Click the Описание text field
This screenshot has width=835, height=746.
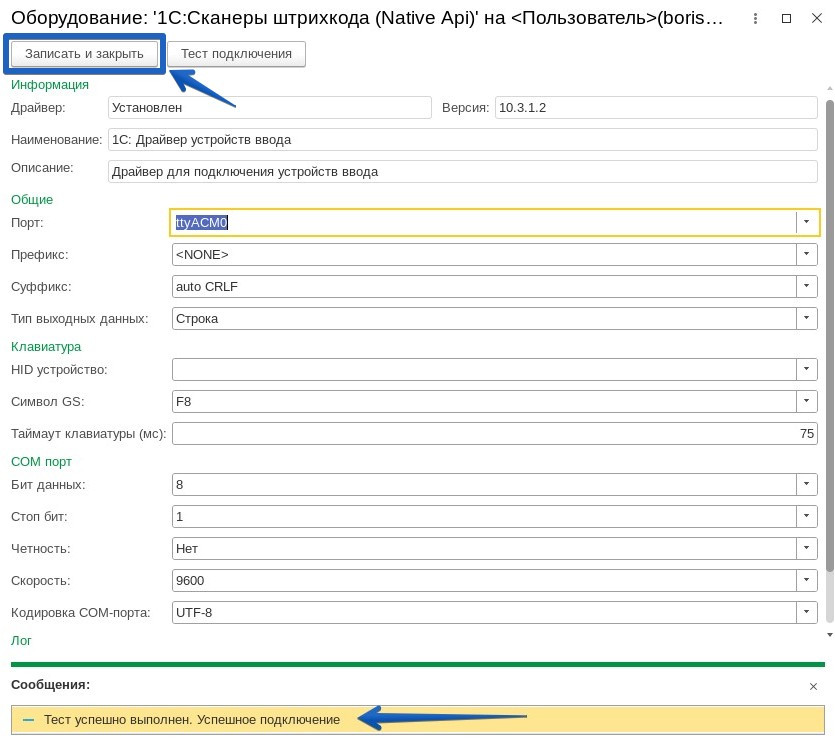(462, 171)
